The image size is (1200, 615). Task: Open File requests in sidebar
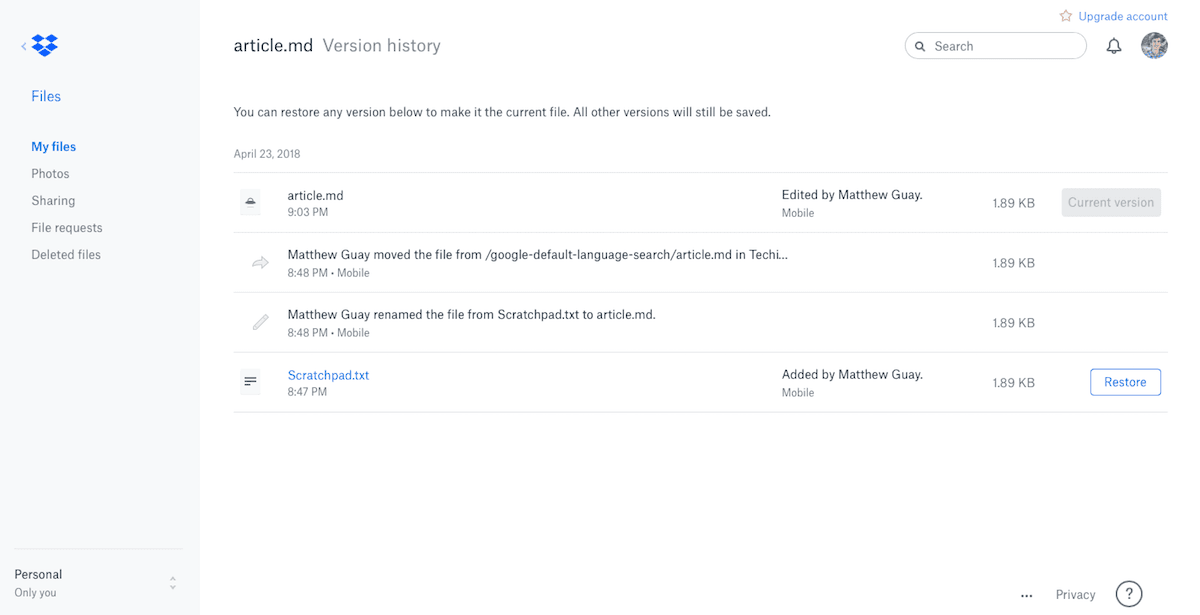67,228
